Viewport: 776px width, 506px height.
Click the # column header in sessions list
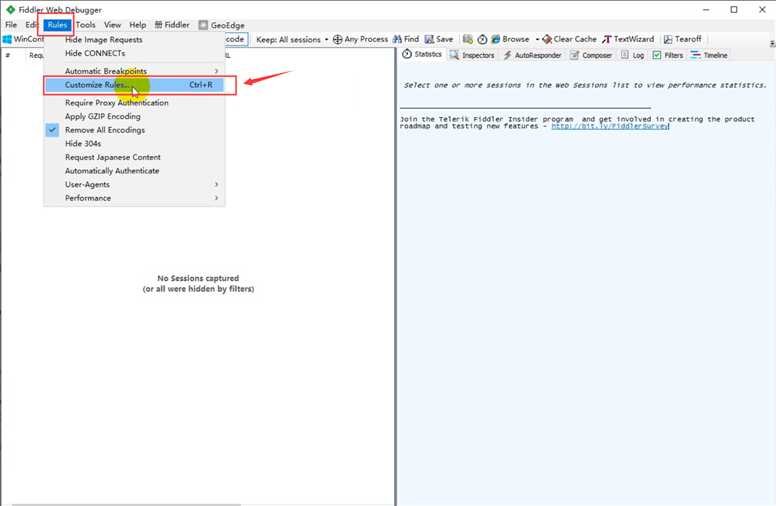(x=8, y=55)
